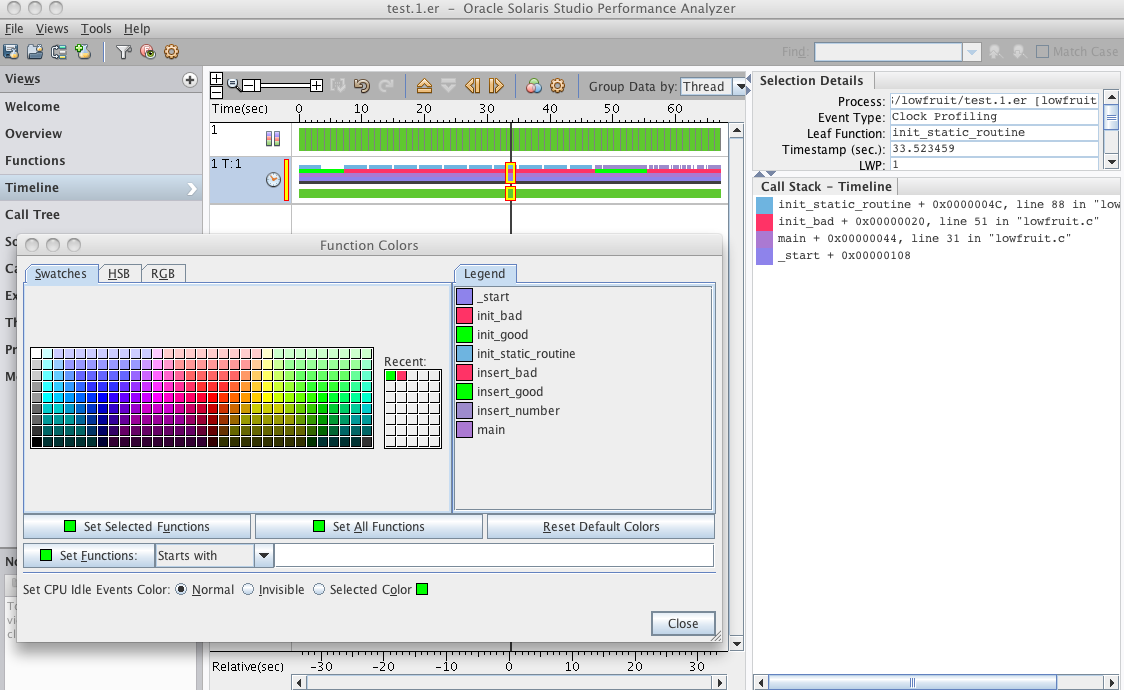This screenshot has width=1124, height=690.
Task: Click the Aggregate Experiments toolbar icon
Action: pos(83,52)
